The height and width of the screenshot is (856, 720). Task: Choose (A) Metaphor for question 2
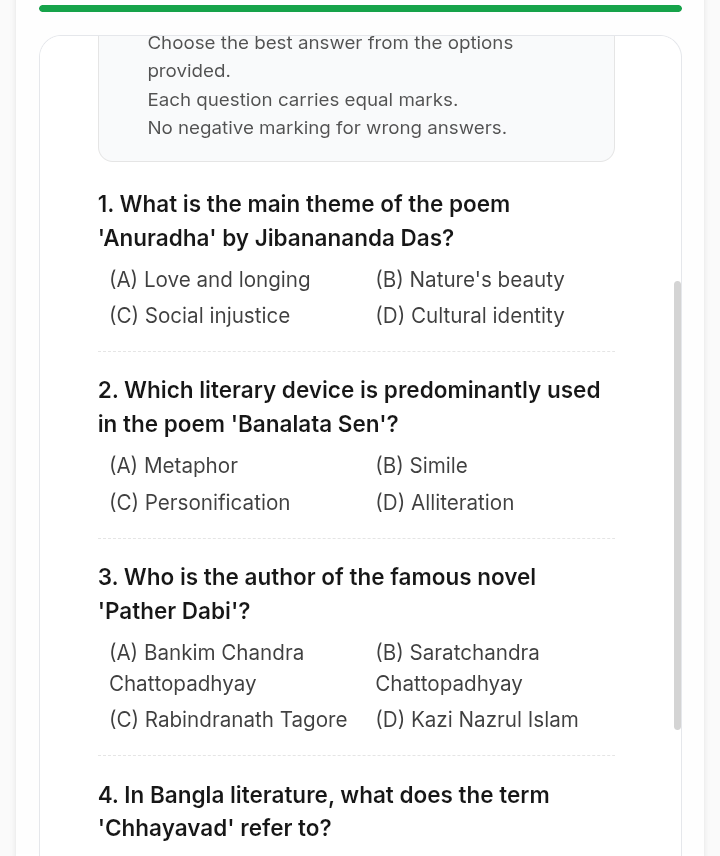tap(174, 466)
